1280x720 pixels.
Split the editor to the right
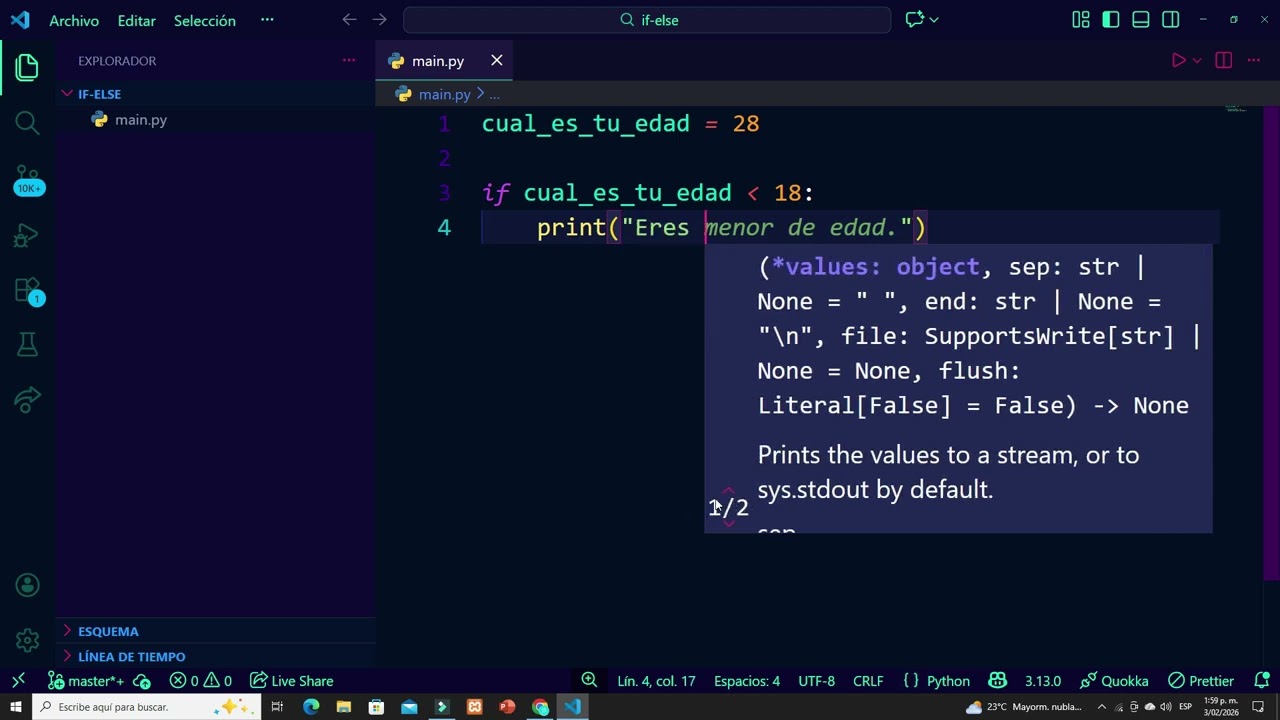1223,61
